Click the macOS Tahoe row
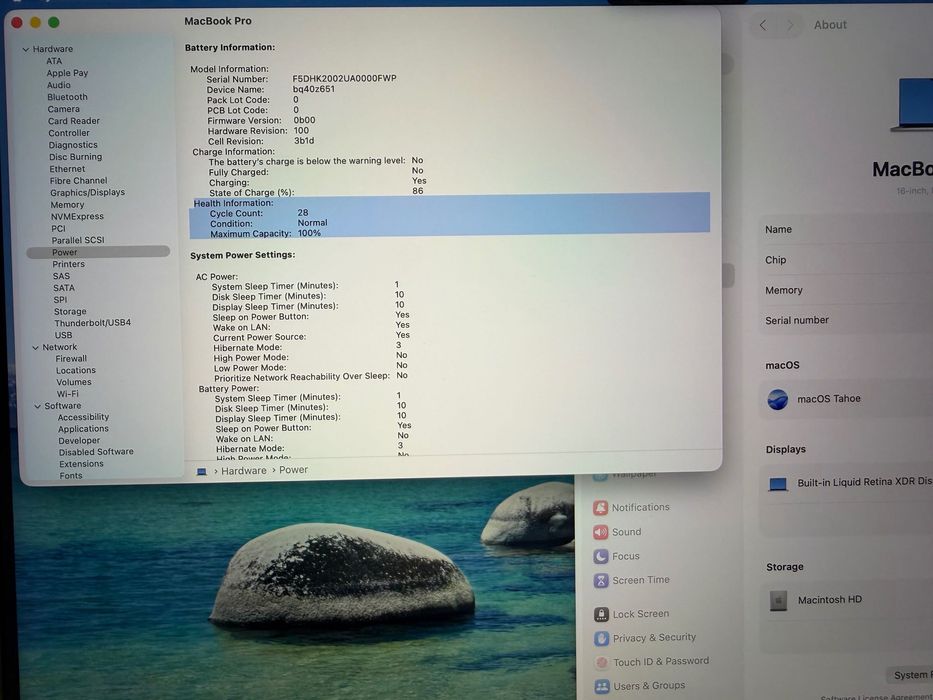 click(x=846, y=399)
